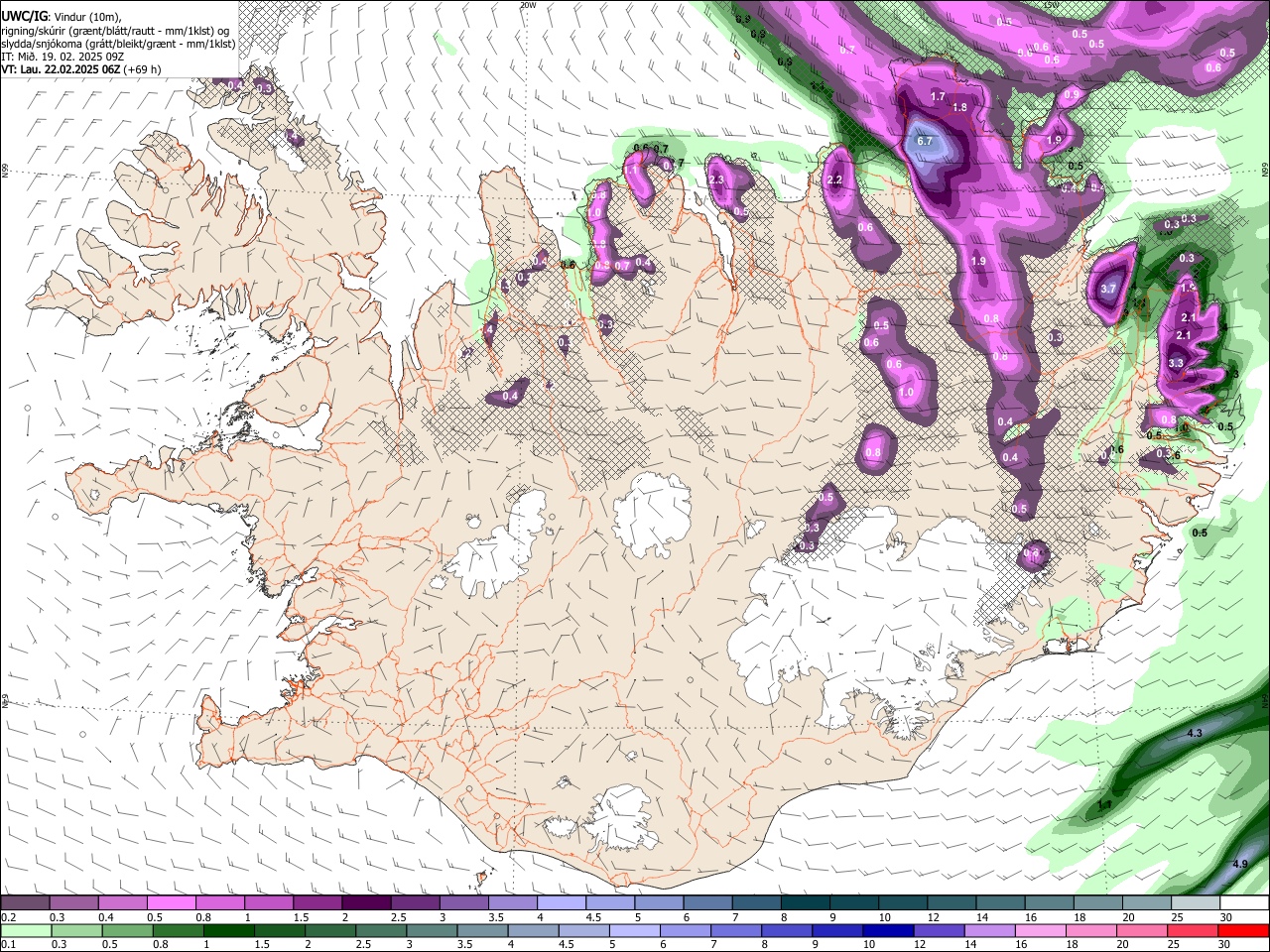Click the '18' label in the rain legend
This screenshot has height=952, width=1270.
click(1073, 945)
